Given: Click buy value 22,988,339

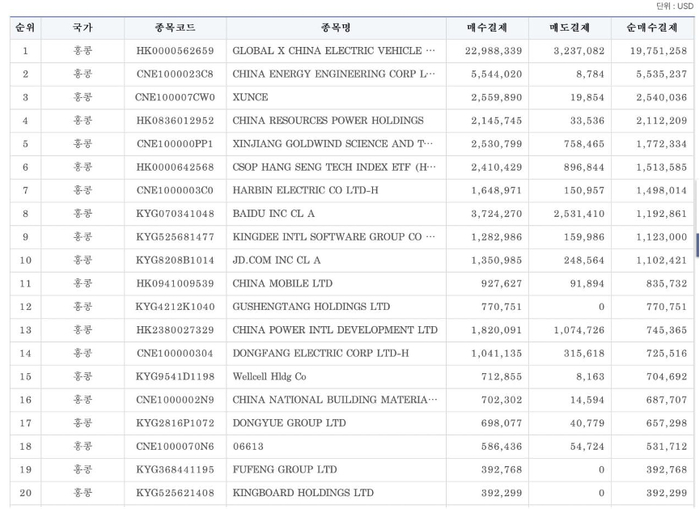Looking at the screenshot, I should [493, 51].
